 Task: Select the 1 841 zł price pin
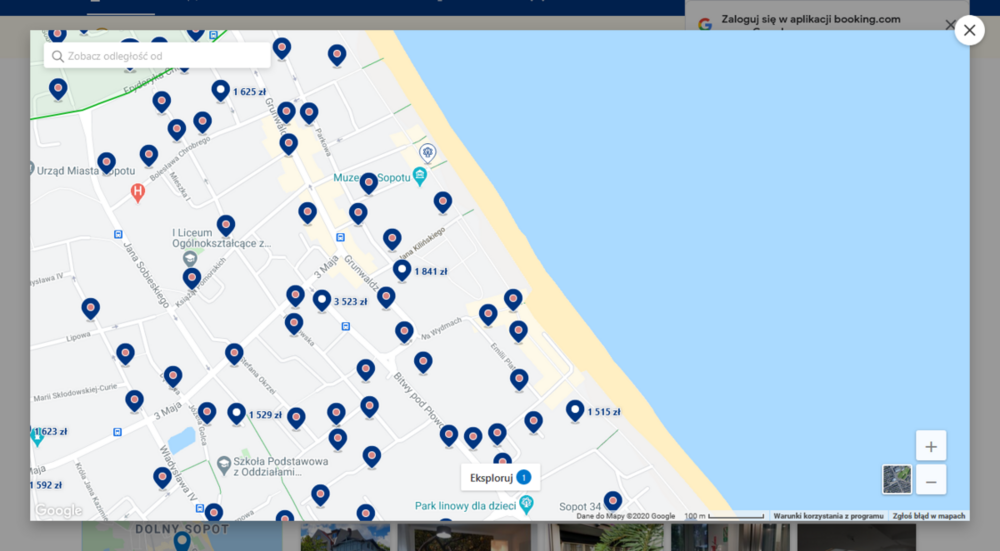402,269
